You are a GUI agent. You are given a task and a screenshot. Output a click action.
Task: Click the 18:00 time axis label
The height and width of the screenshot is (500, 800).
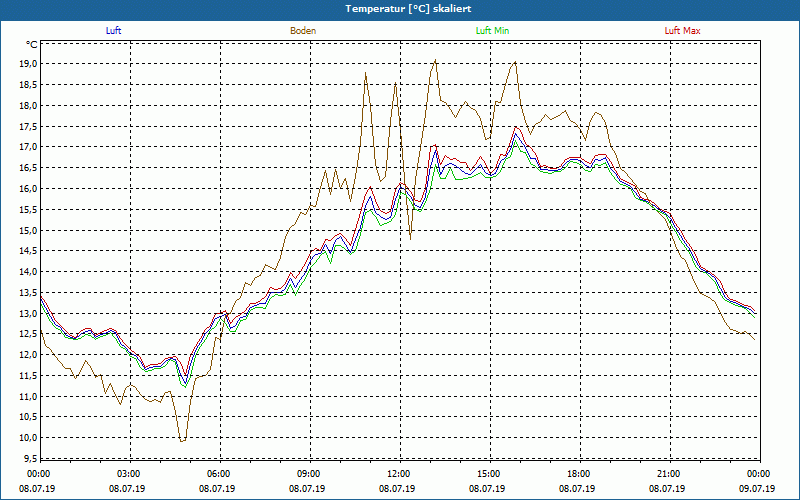click(577, 474)
